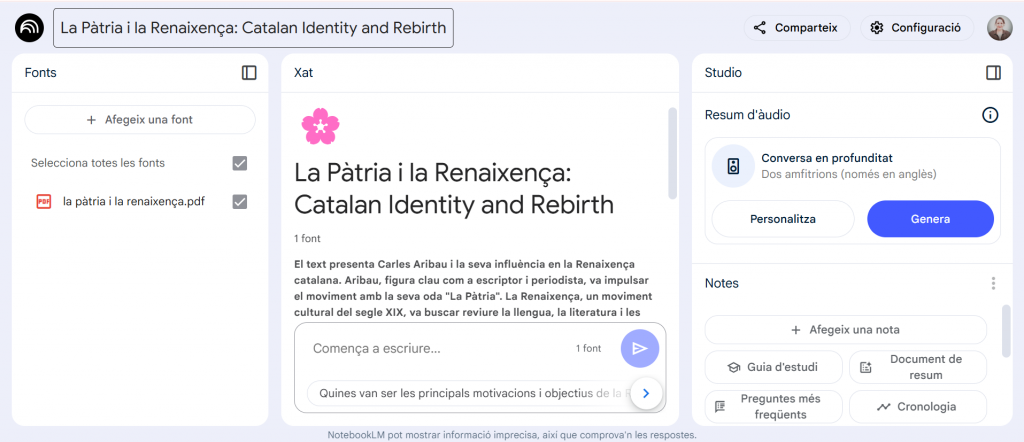Click the NotebookLM logo icon

[x=30, y=28]
